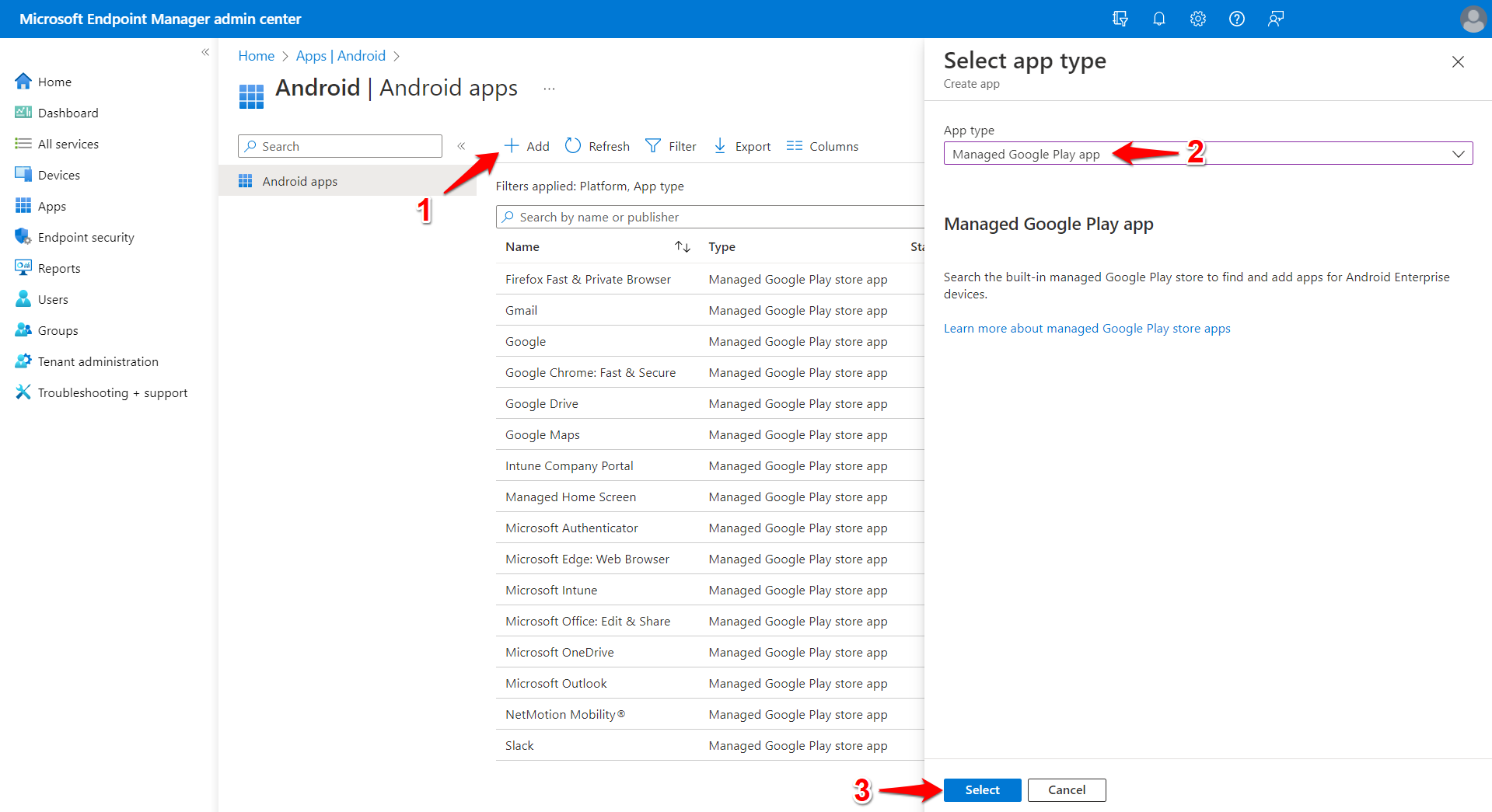Collapse the Android apps sub-menu pane
The height and width of the screenshot is (812, 1492).
[x=461, y=146]
